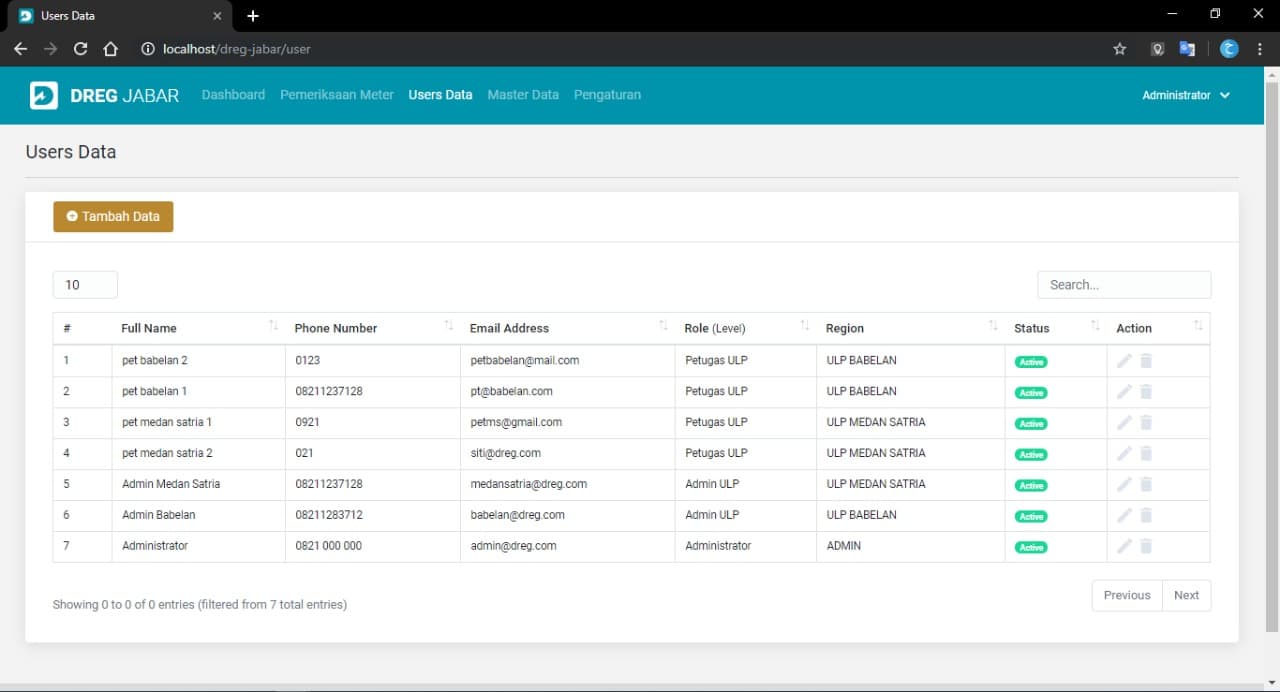The image size is (1280, 692).
Task: Delete trash icon for pet medan satria 2
Action: pos(1146,454)
